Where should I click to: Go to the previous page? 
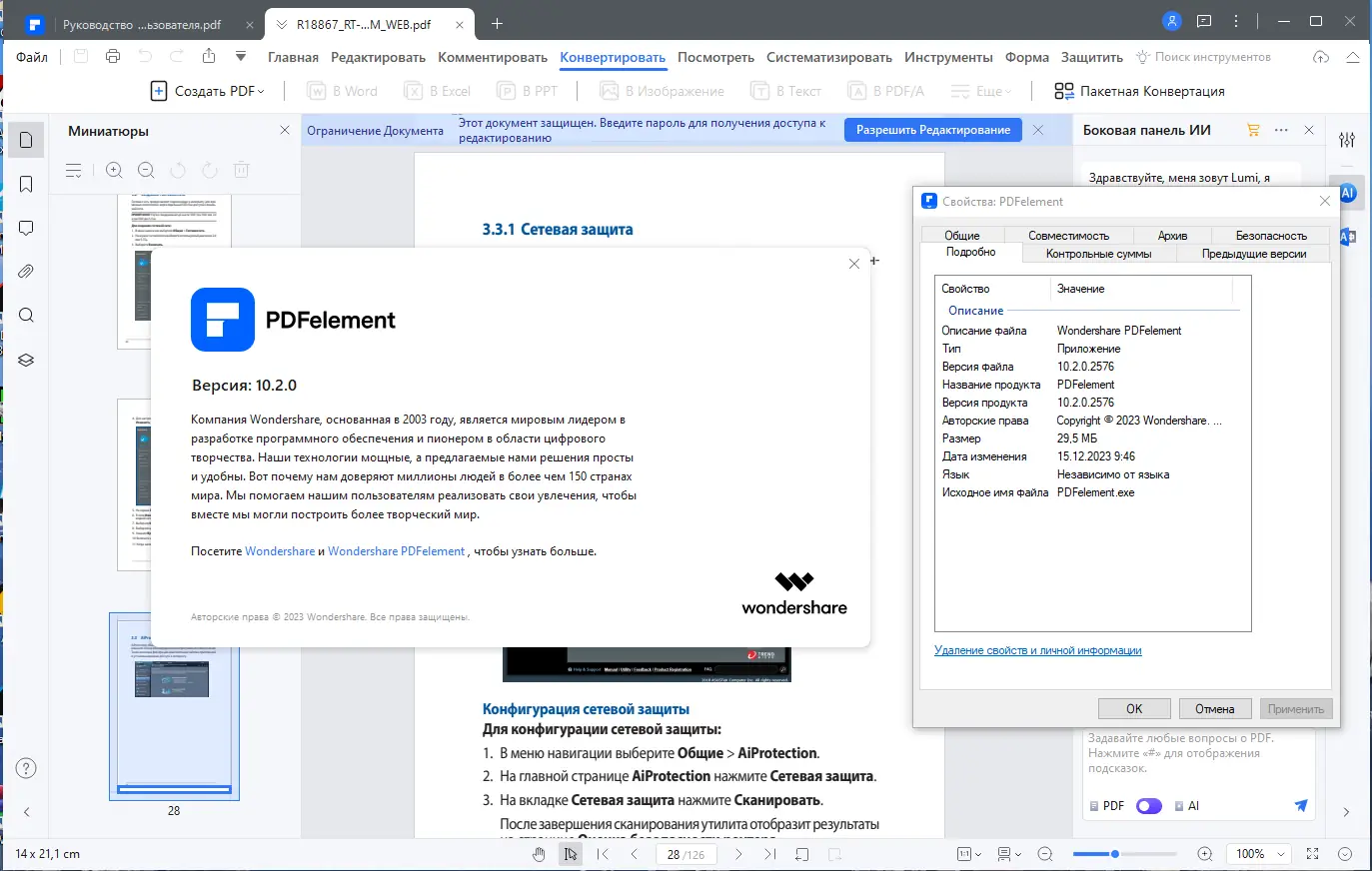(x=635, y=854)
